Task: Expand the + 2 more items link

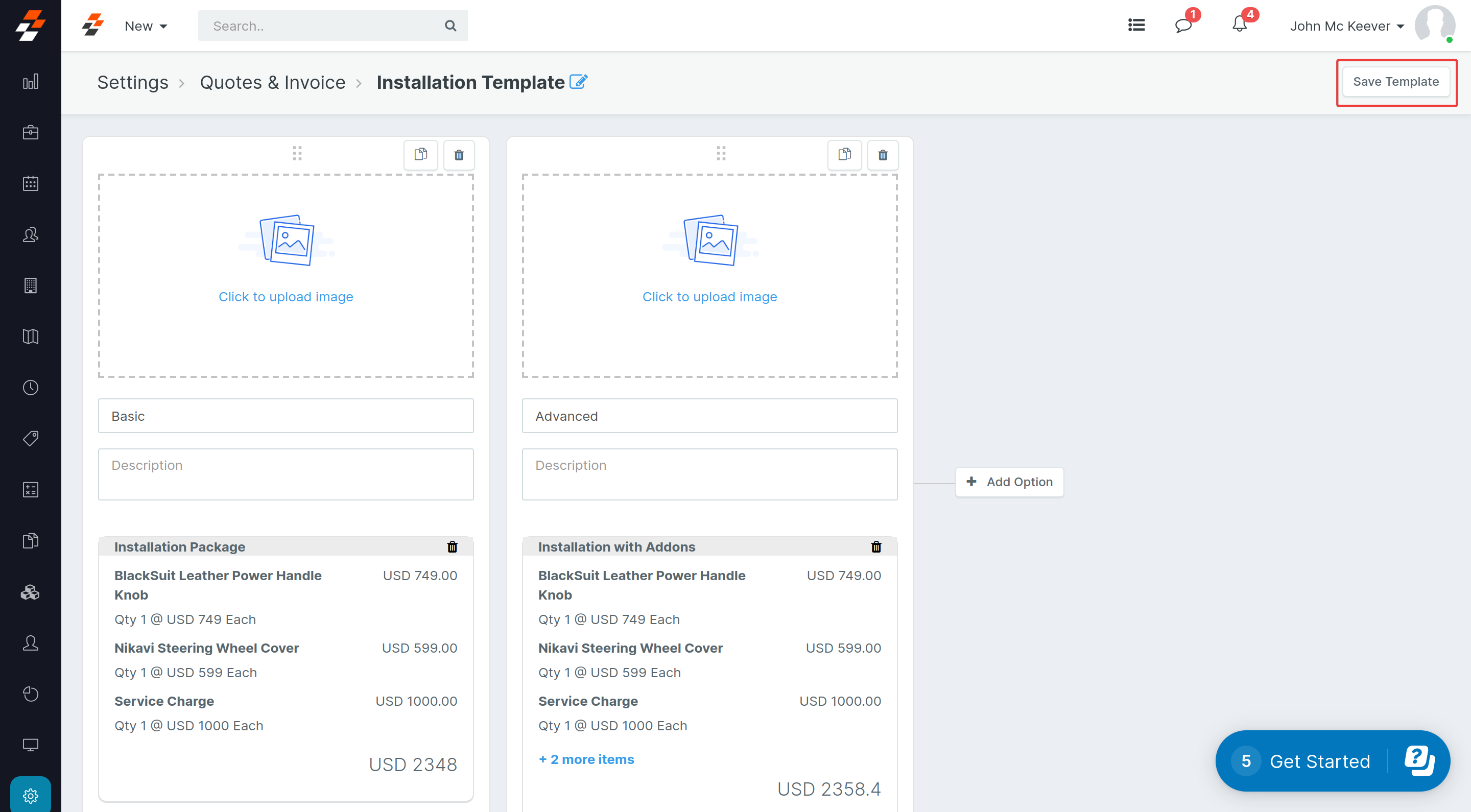Action: tap(586, 759)
